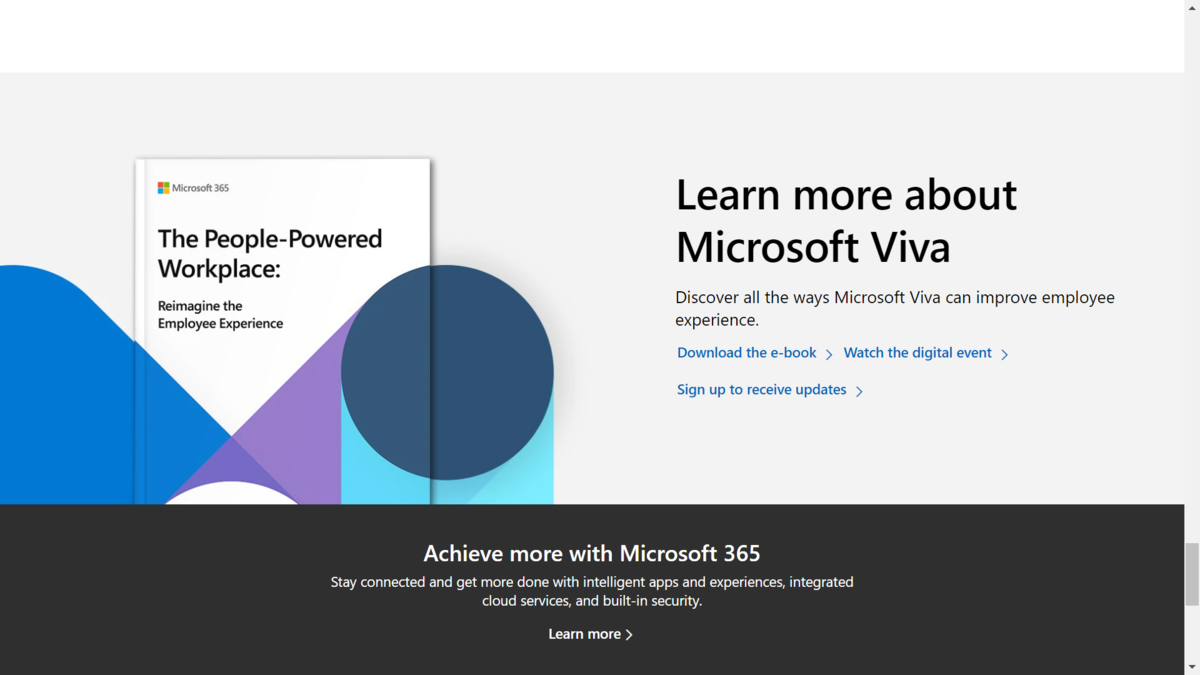Viewport: 1200px width, 675px height.
Task: Click the chevron after Download the e-book
Action: point(829,354)
